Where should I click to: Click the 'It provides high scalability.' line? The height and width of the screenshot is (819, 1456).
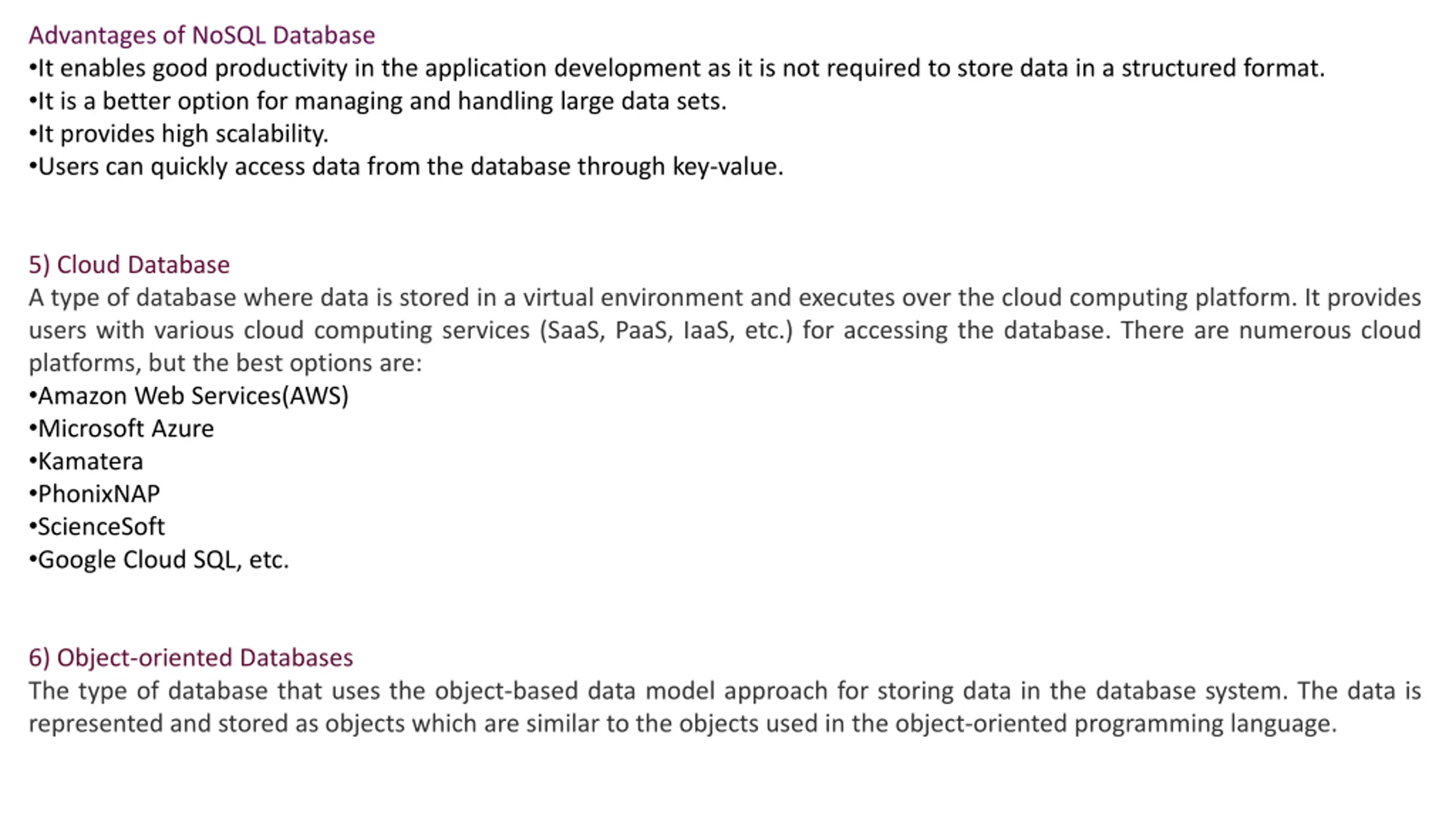pyautogui.click(x=179, y=134)
